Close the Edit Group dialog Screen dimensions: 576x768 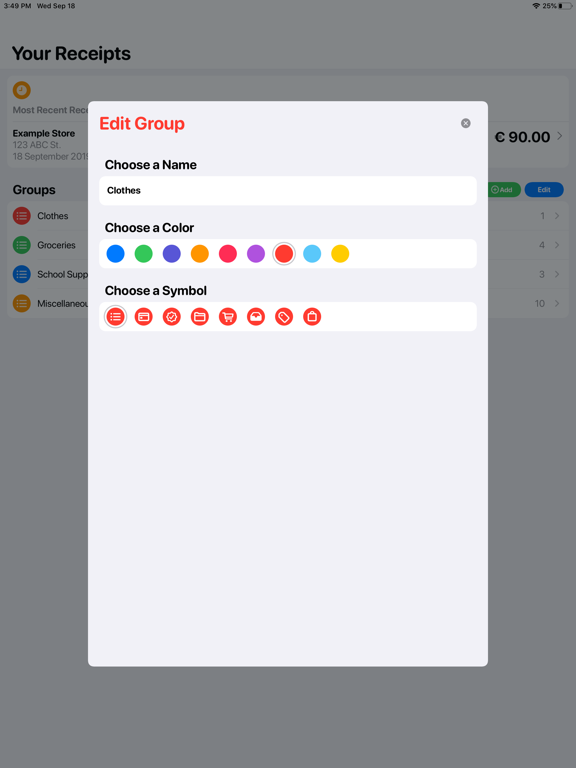tap(466, 123)
